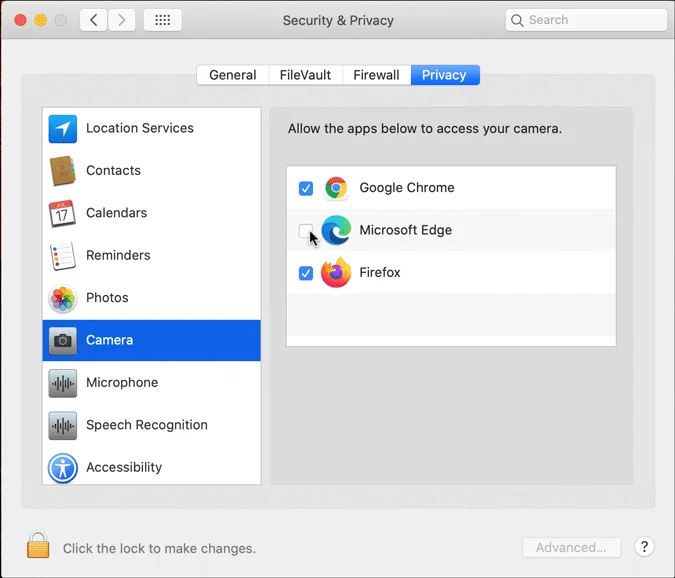The width and height of the screenshot is (675, 578).
Task: Click the padlock to unlock changes
Action: [38, 545]
